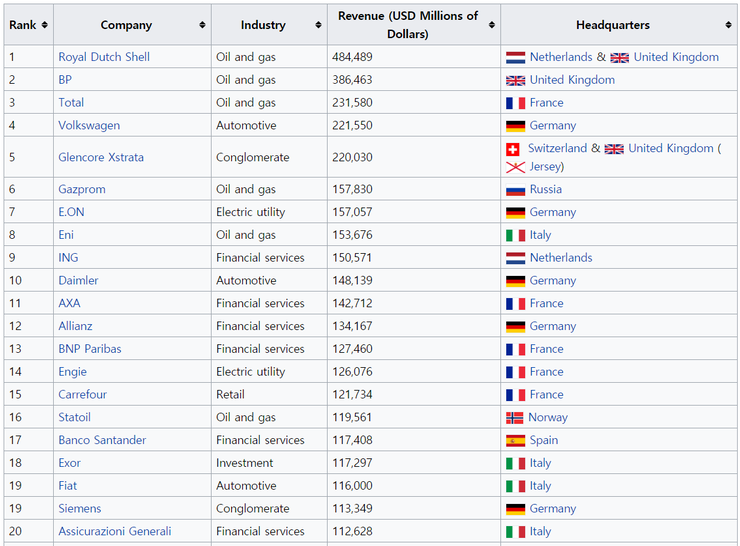
Task: Open the Gazprom company link
Action: tap(81, 189)
